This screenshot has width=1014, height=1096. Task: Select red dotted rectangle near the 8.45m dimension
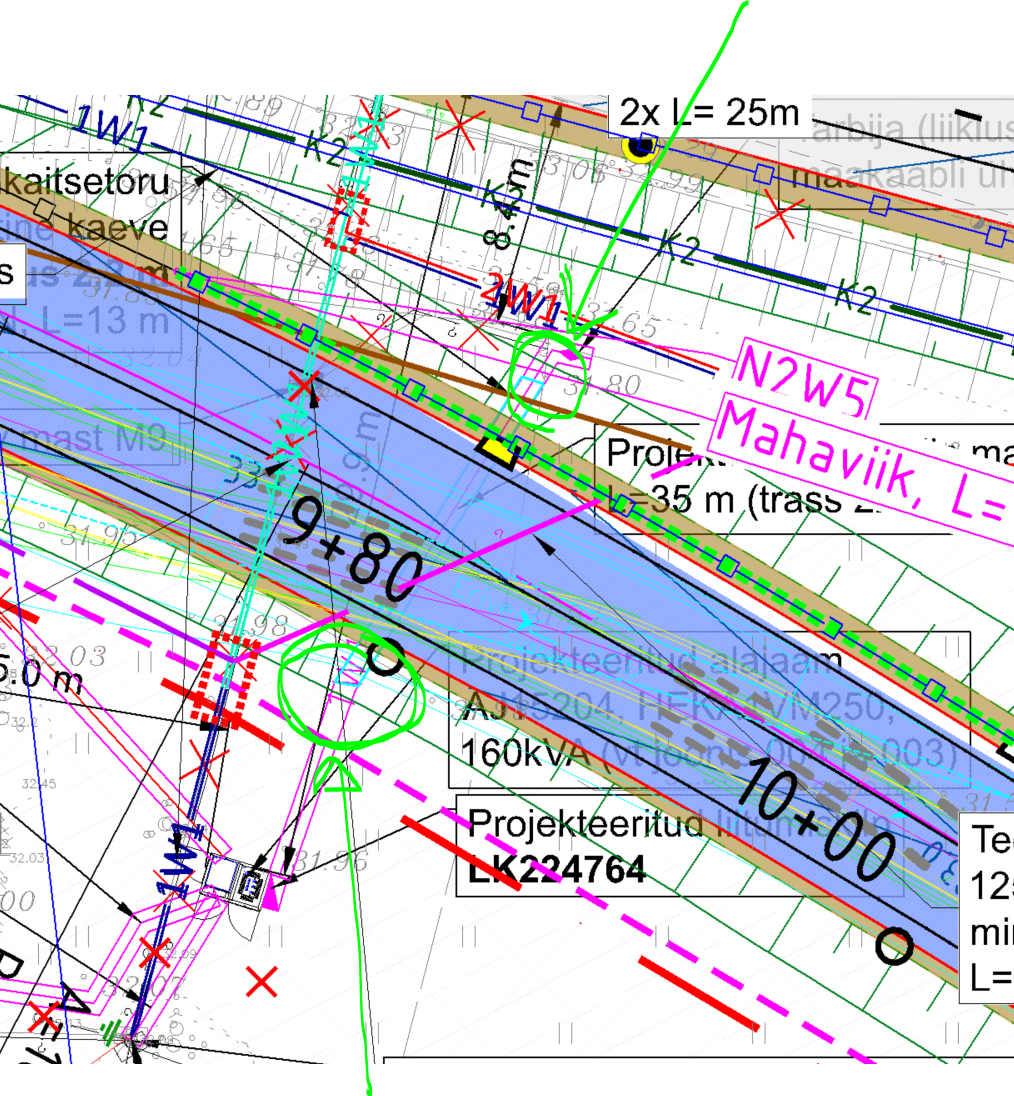click(x=349, y=217)
